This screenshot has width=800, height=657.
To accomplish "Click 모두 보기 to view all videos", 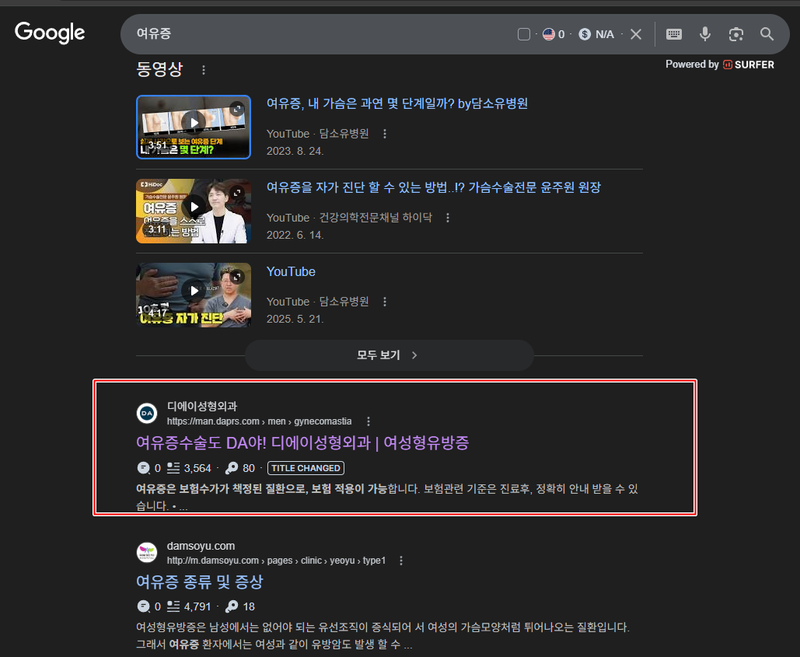I will point(389,355).
